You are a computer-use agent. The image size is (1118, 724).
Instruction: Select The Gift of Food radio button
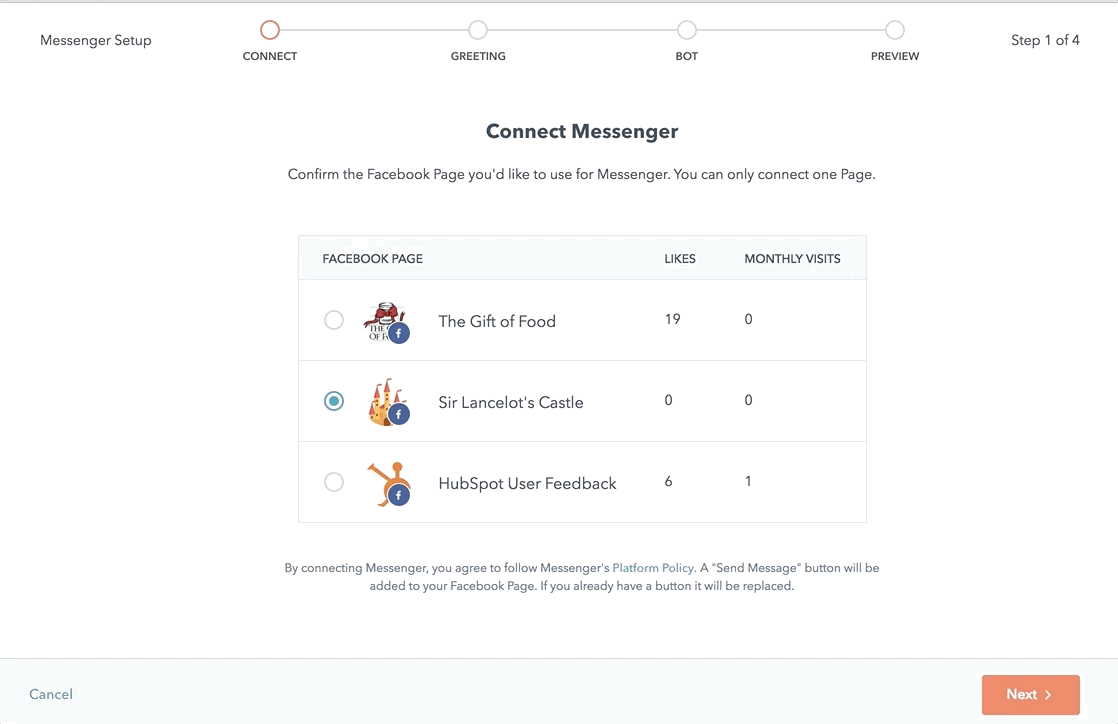[x=334, y=320]
